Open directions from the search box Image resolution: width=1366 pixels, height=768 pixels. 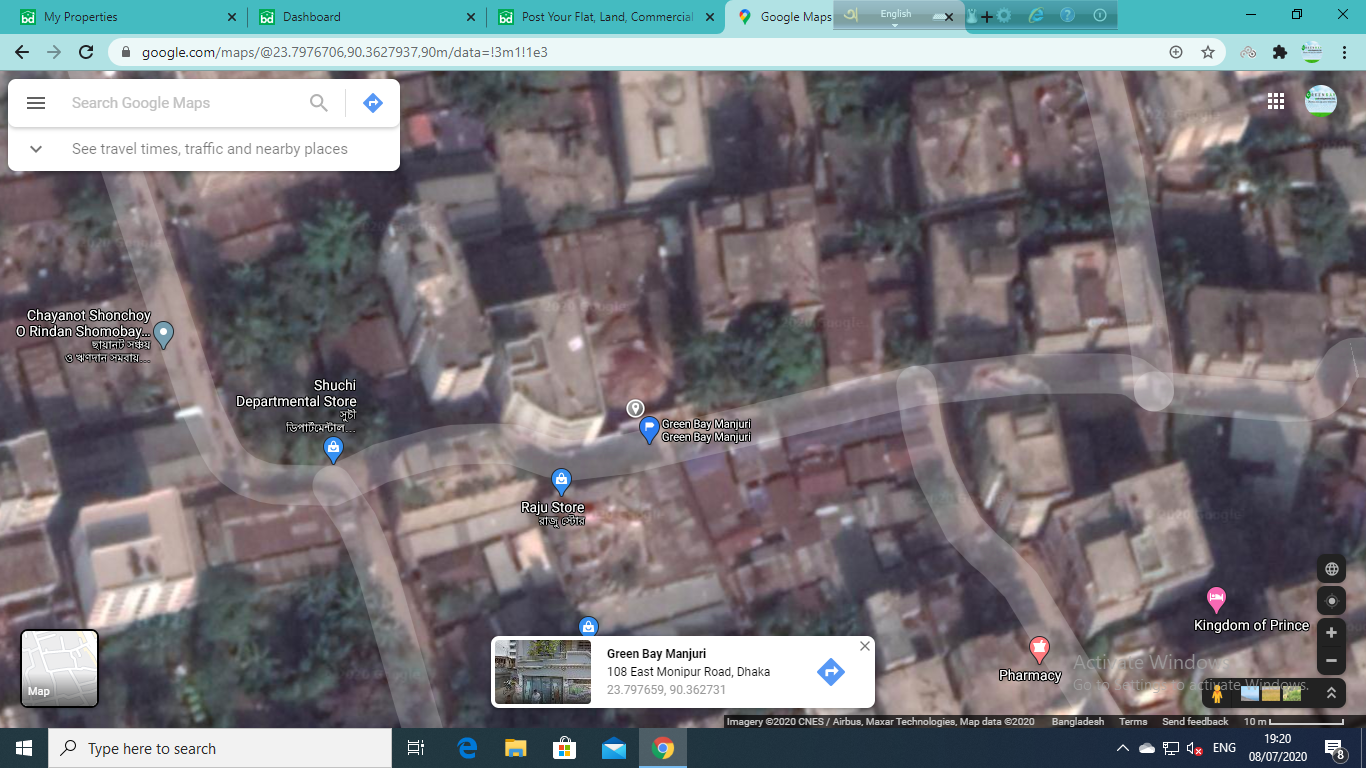point(373,103)
